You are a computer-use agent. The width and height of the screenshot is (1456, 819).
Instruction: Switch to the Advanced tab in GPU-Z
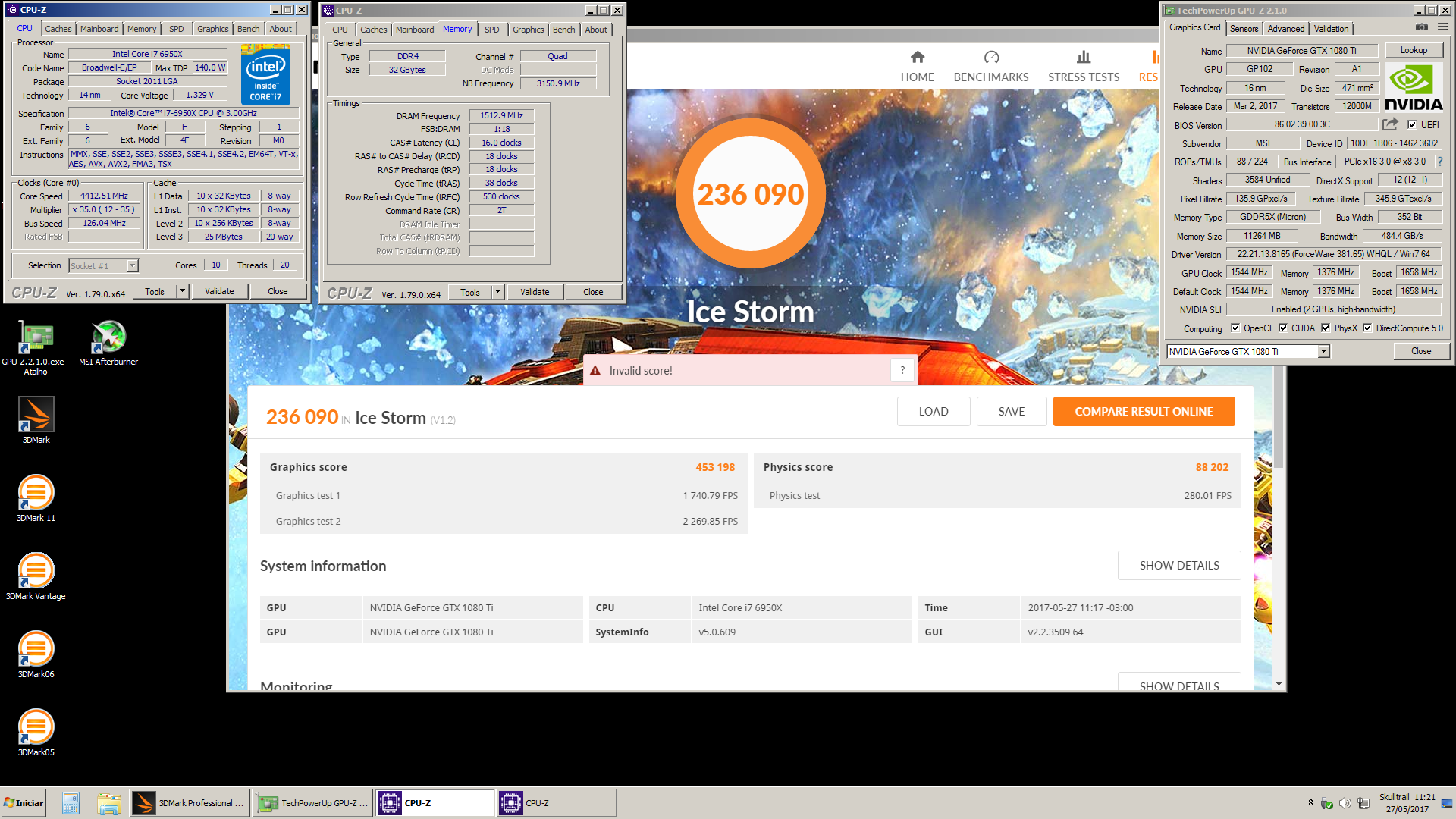pyautogui.click(x=1286, y=29)
